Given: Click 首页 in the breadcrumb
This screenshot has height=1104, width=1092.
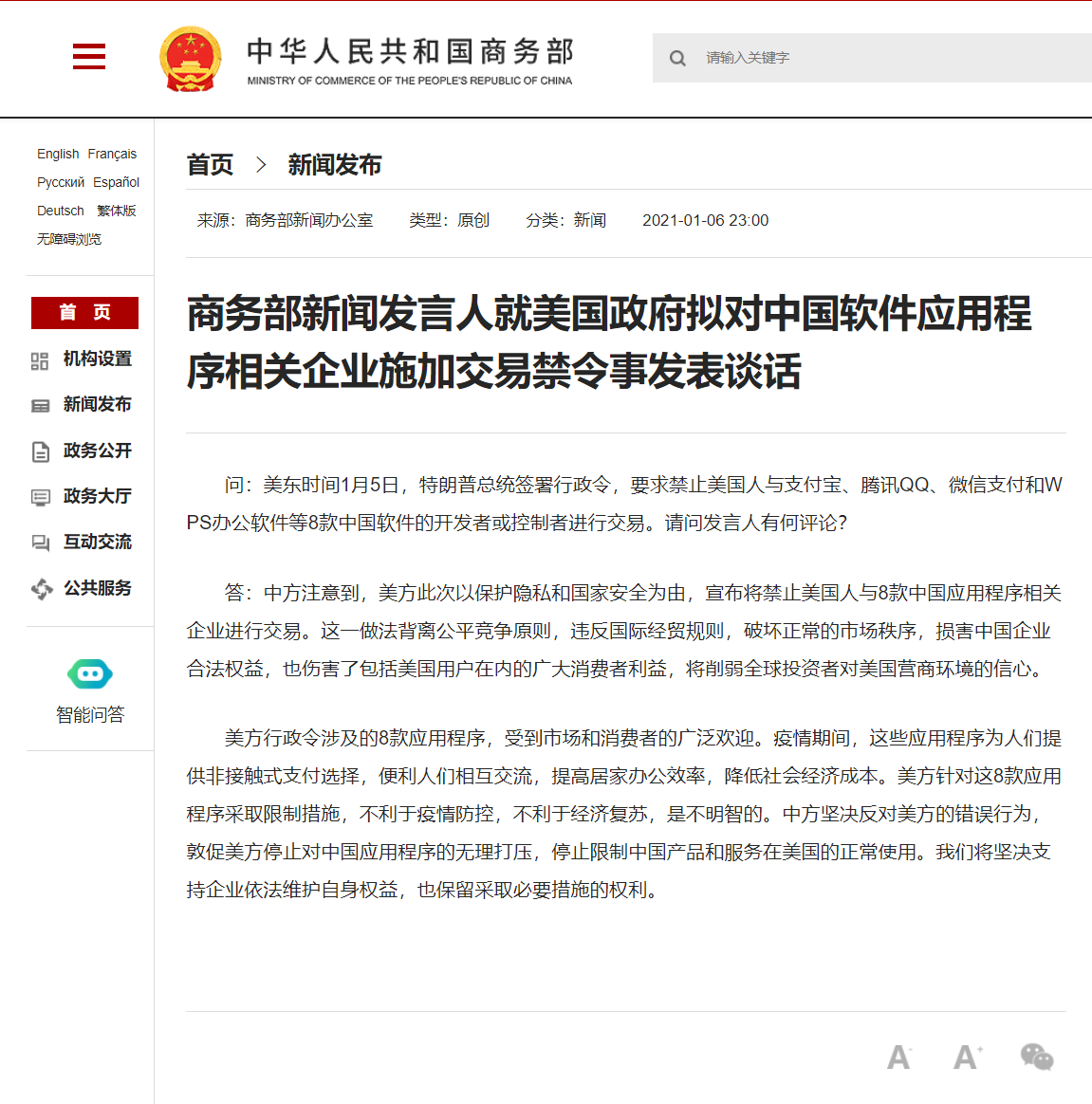Looking at the screenshot, I should [210, 165].
